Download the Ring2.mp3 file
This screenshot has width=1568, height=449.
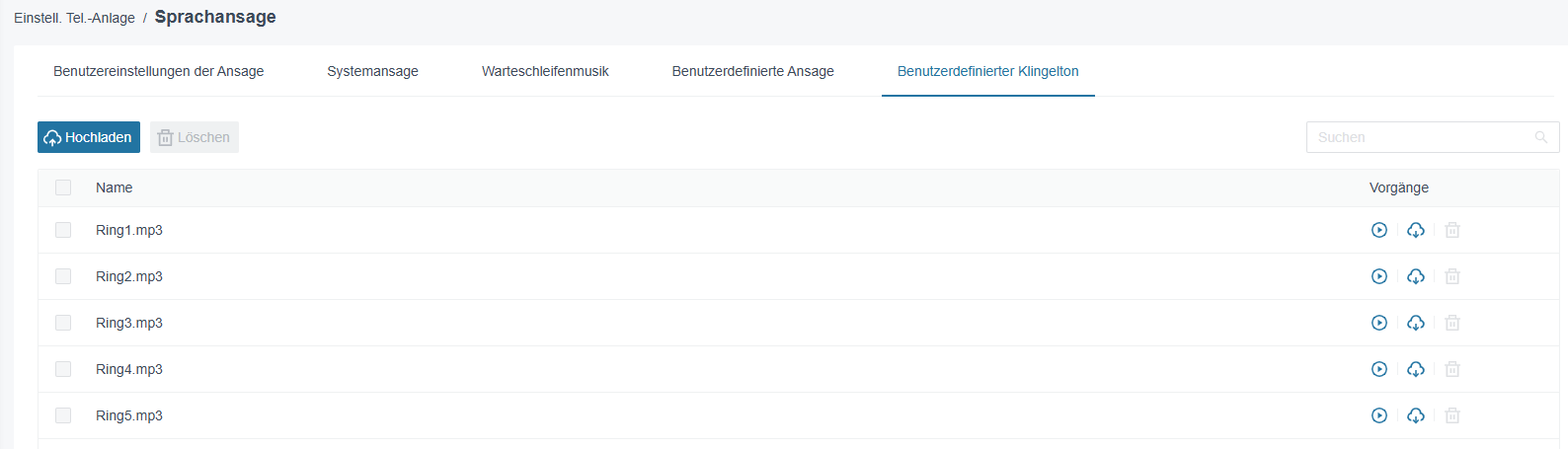[x=1416, y=276]
